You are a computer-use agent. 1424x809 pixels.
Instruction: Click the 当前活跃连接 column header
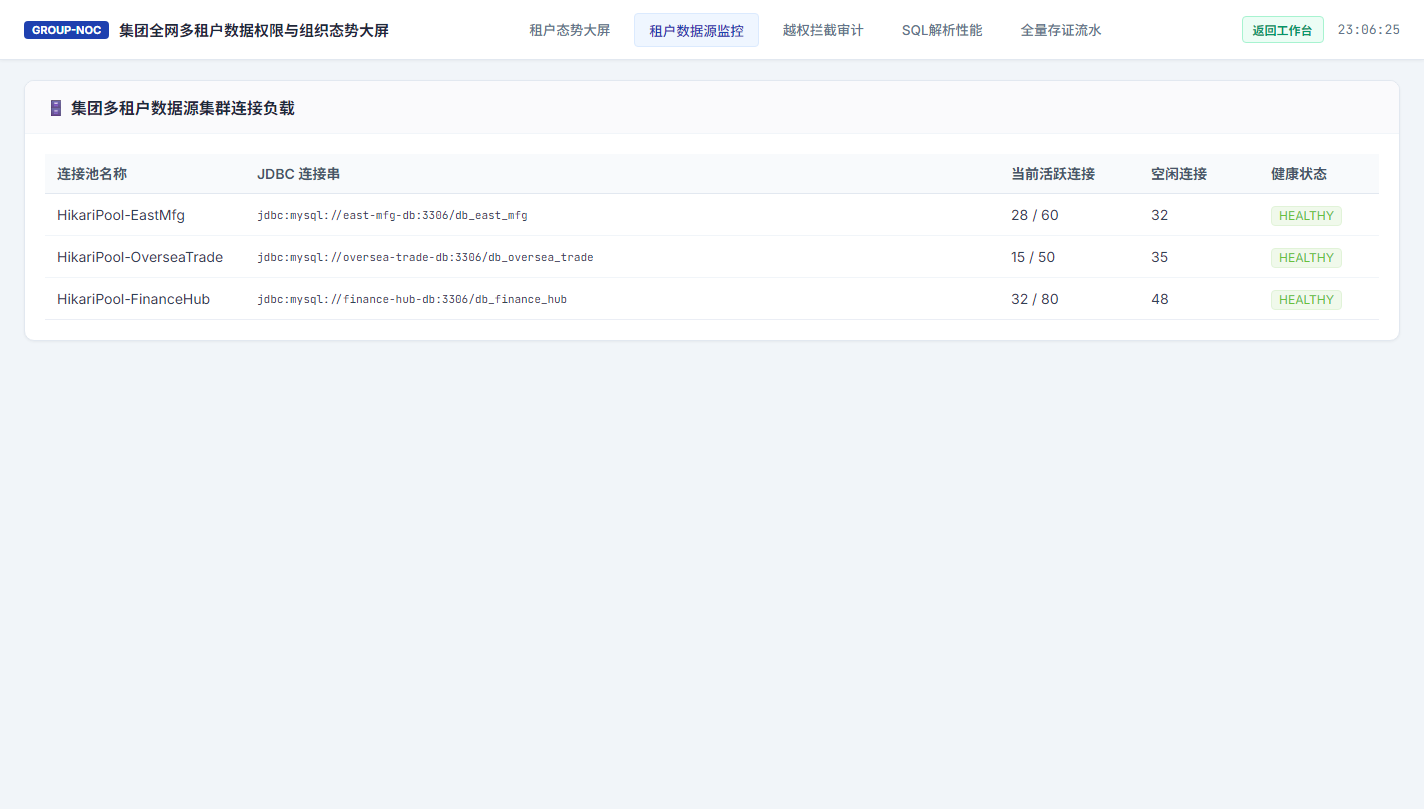pyautogui.click(x=1053, y=174)
